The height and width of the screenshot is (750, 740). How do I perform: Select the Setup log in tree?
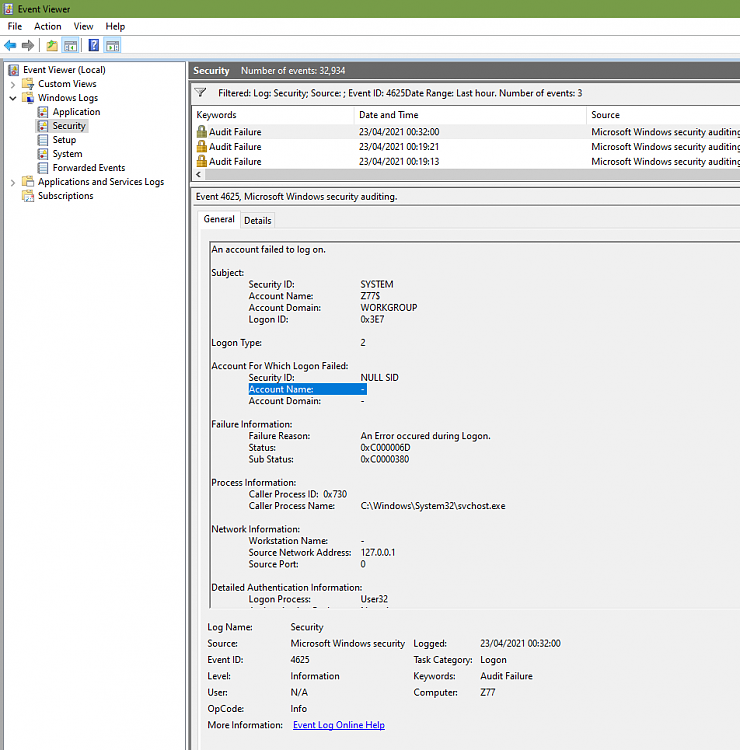point(64,140)
